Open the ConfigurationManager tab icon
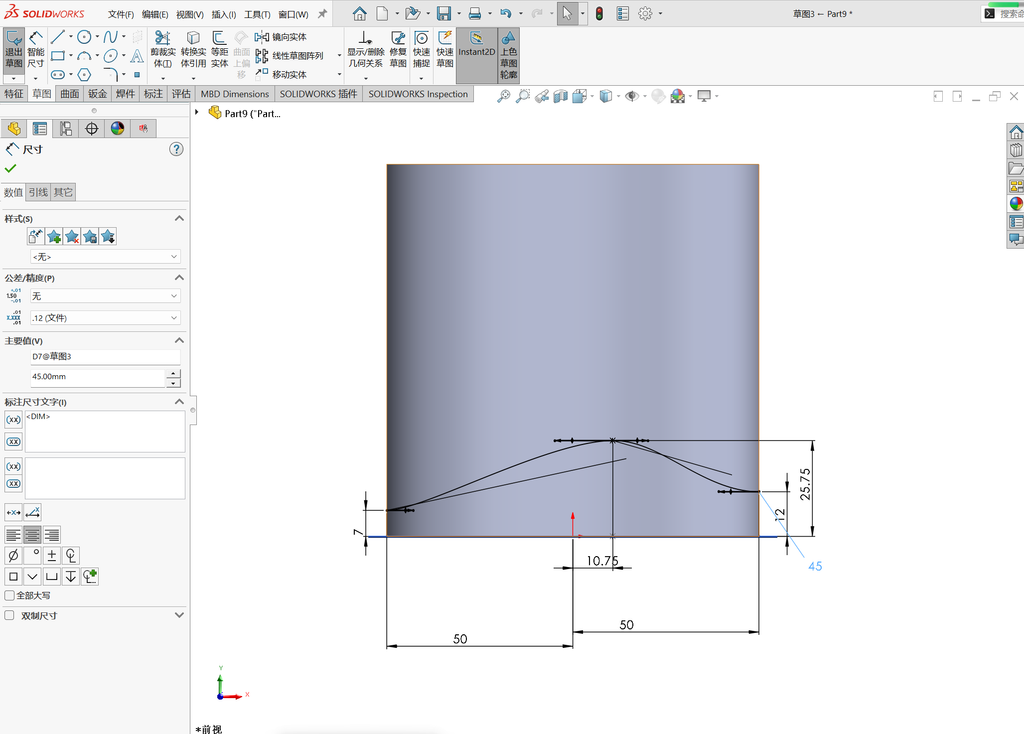The height and width of the screenshot is (734, 1024). tap(65, 129)
